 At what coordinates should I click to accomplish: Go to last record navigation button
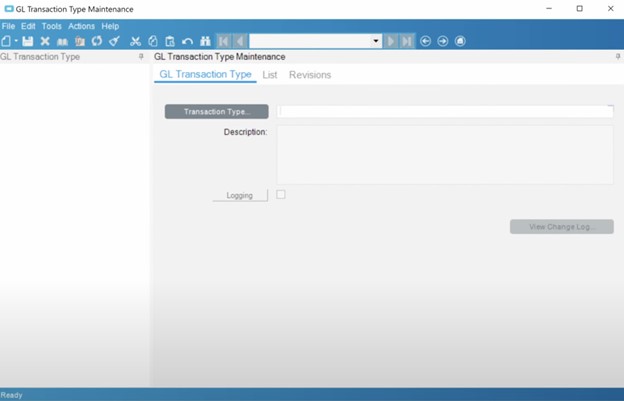(407, 41)
